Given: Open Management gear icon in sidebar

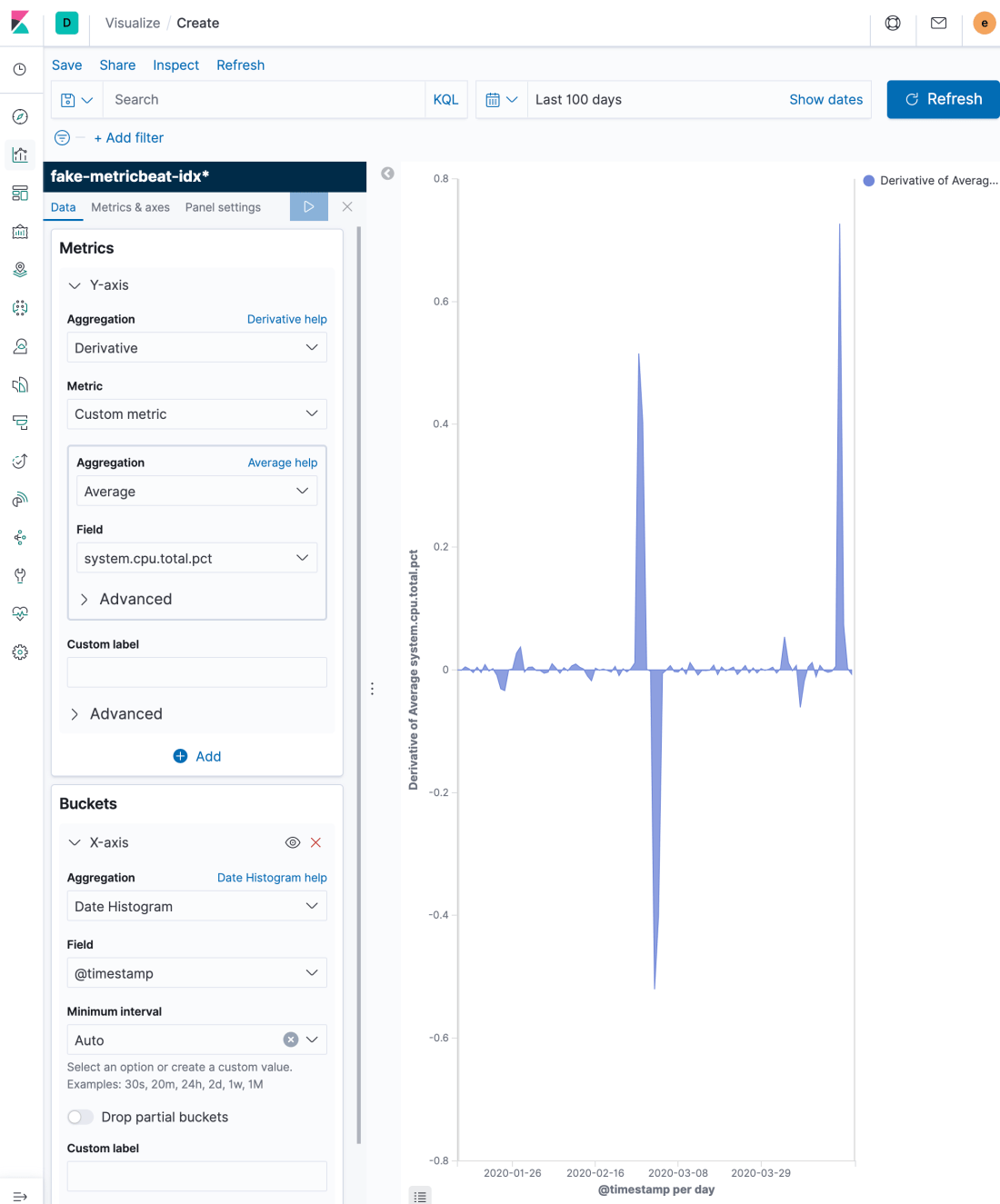Looking at the screenshot, I should (20, 652).
